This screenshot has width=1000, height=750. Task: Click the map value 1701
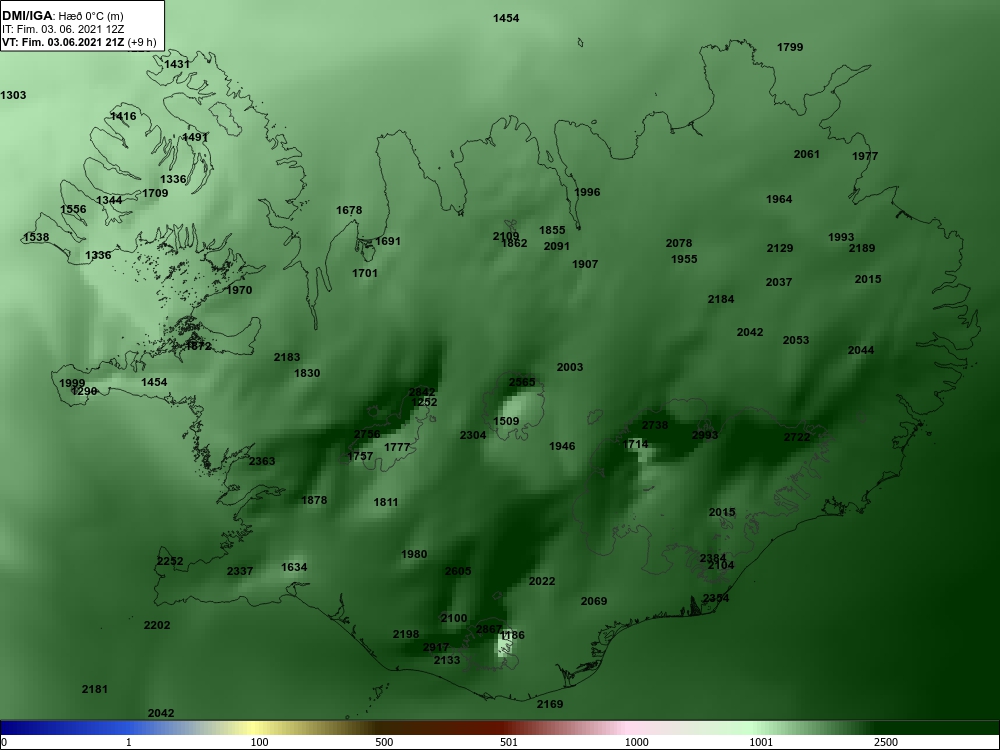pos(365,273)
